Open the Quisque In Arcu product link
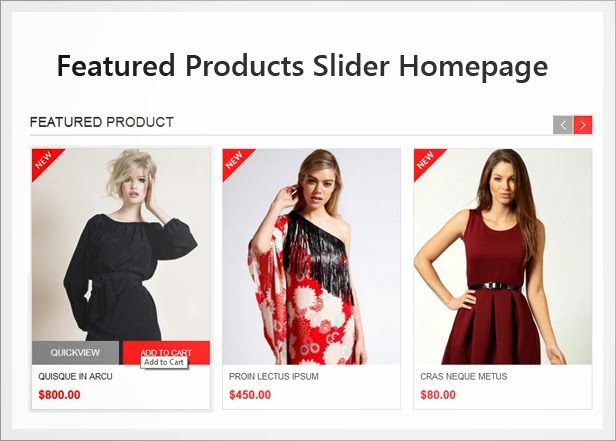The image size is (616, 441). pos(75,376)
